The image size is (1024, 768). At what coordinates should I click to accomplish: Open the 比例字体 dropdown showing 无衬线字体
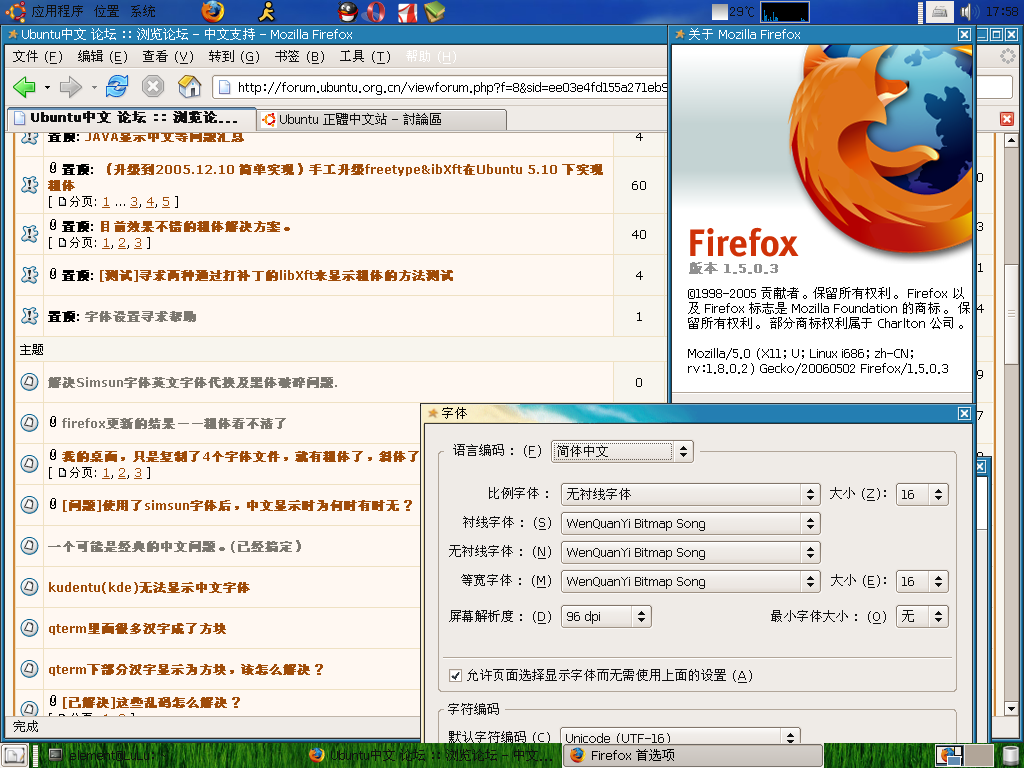pos(690,494)
